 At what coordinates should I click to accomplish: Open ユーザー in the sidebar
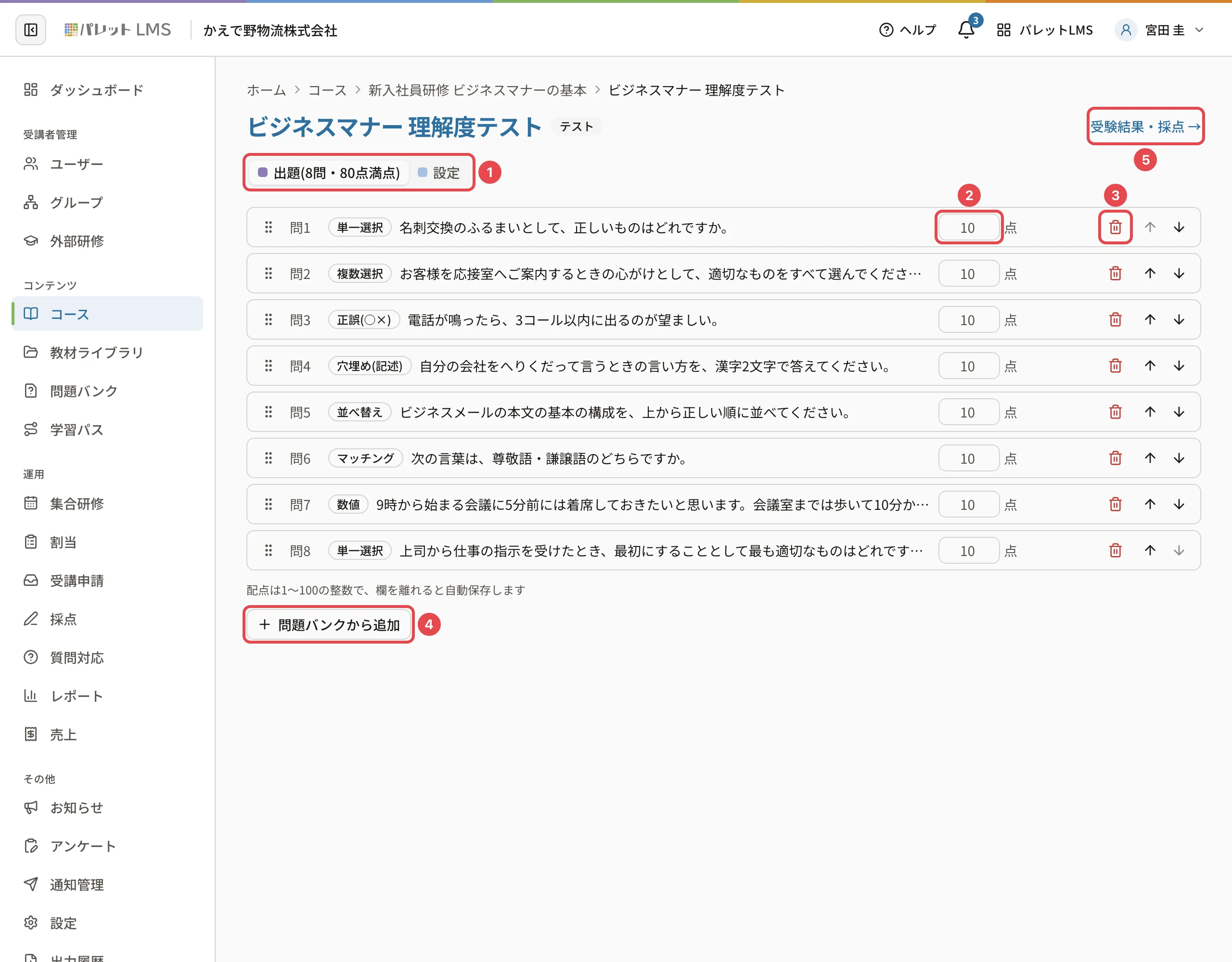(x=107, y=164)
